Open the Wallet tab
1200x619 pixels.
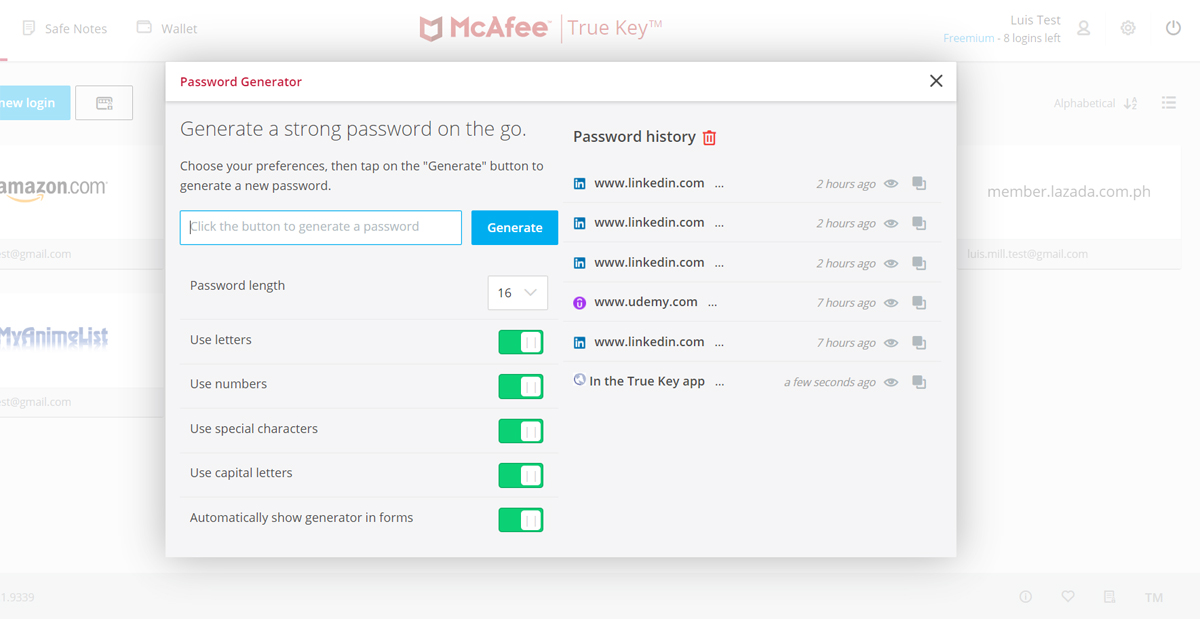point(166,28)
